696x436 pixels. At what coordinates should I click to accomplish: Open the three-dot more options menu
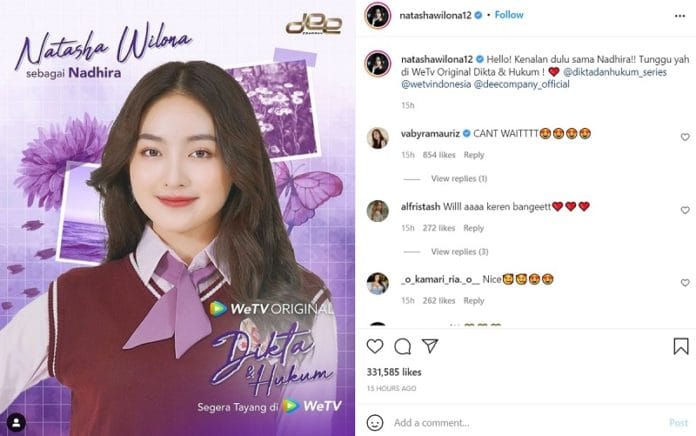click(680, 16)
